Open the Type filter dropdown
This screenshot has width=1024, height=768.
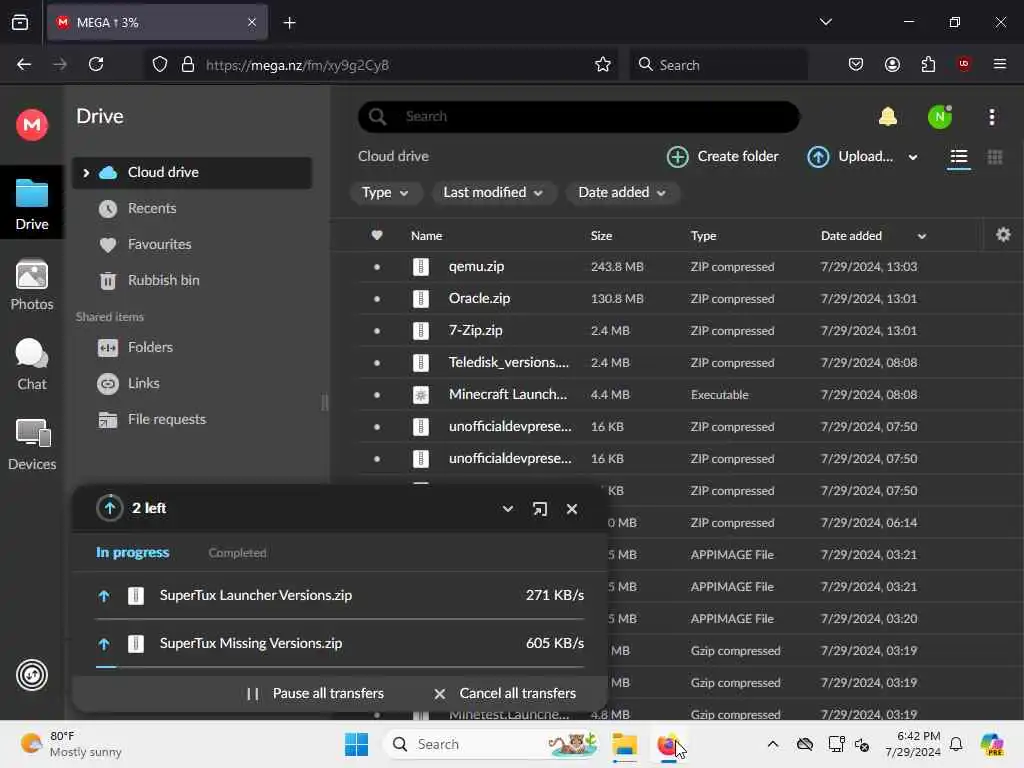[385, 193]
